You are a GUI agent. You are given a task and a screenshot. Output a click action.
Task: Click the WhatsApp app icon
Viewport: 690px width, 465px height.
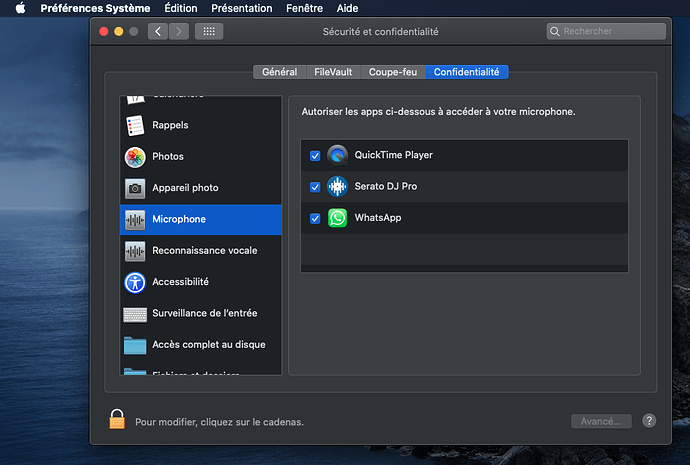coord(338,218)
